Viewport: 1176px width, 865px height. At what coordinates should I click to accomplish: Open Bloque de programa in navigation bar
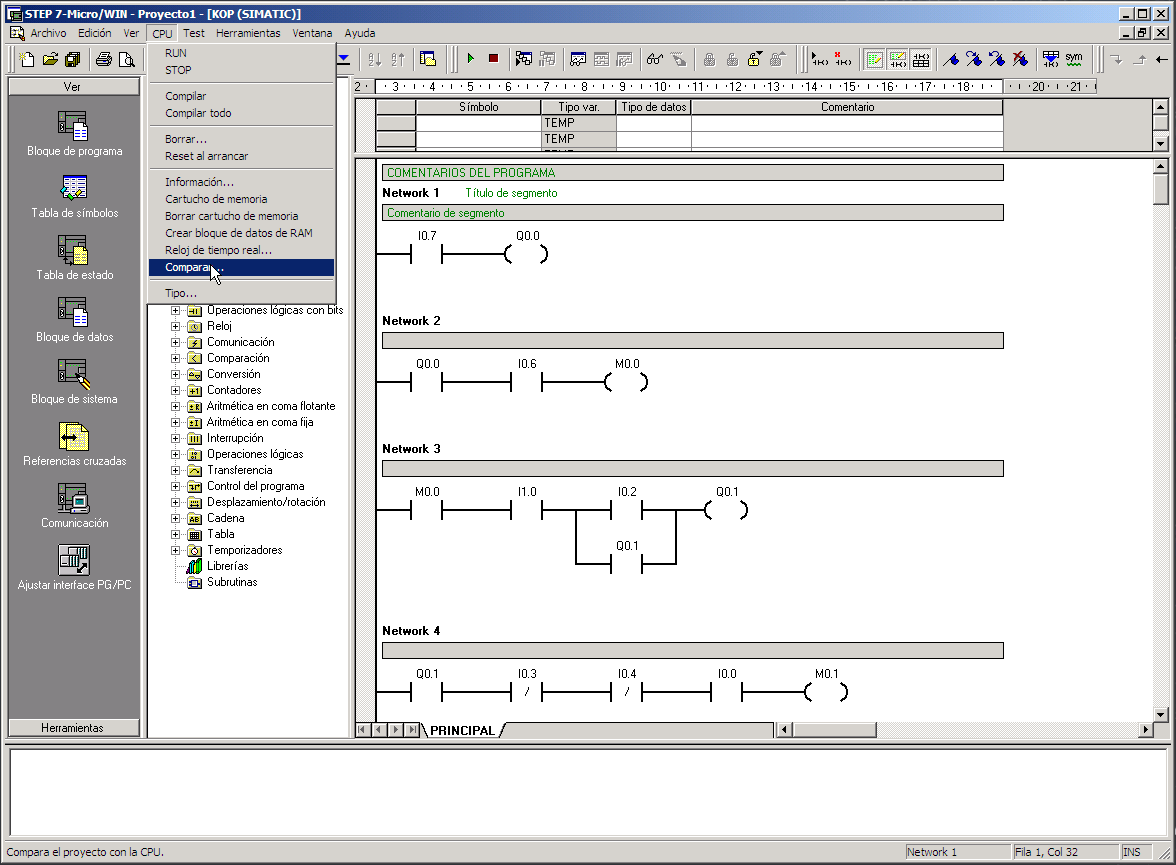74,134
